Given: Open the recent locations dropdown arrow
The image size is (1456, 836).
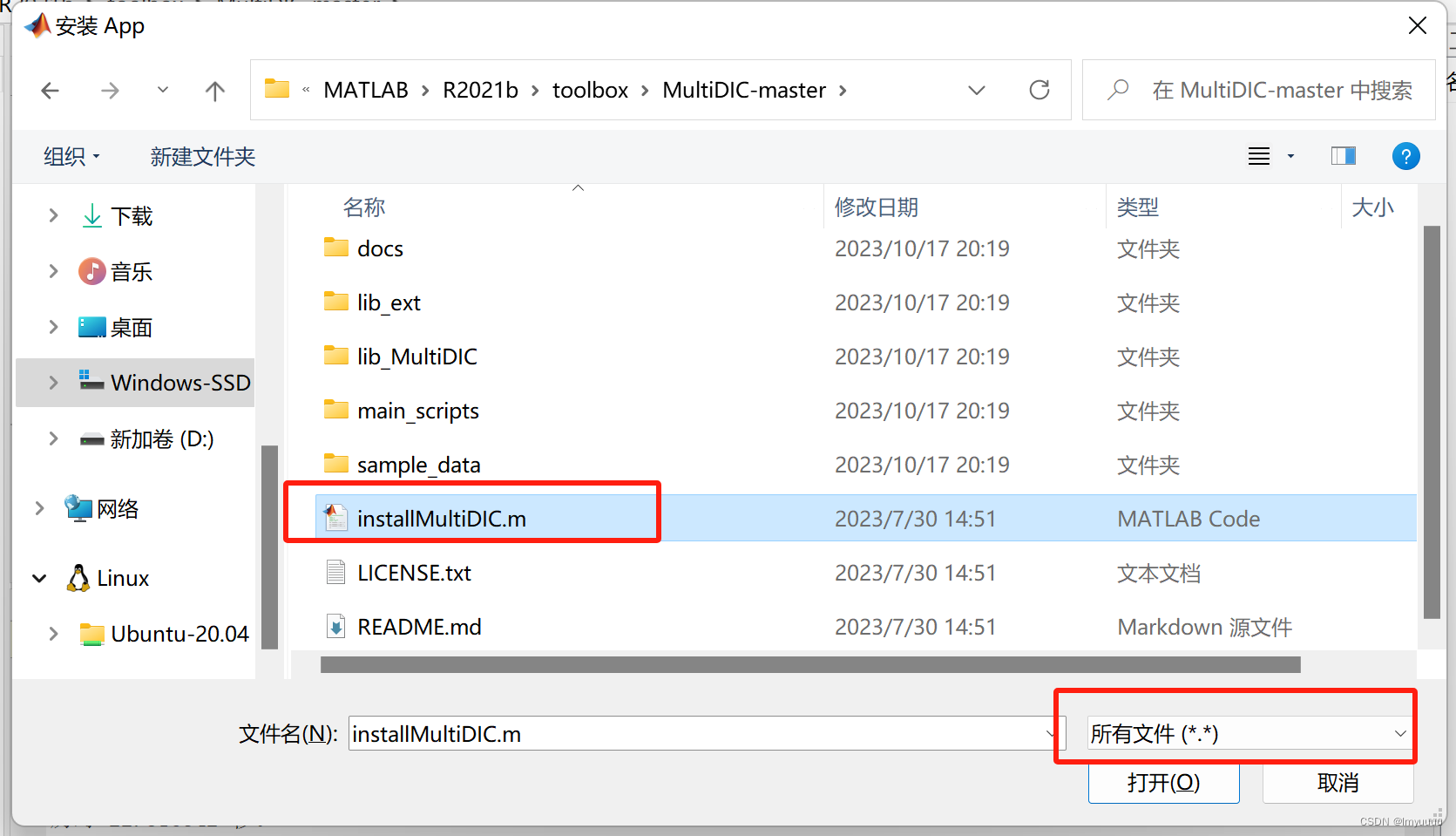Looking at the screenshot, I should point(162,89).
